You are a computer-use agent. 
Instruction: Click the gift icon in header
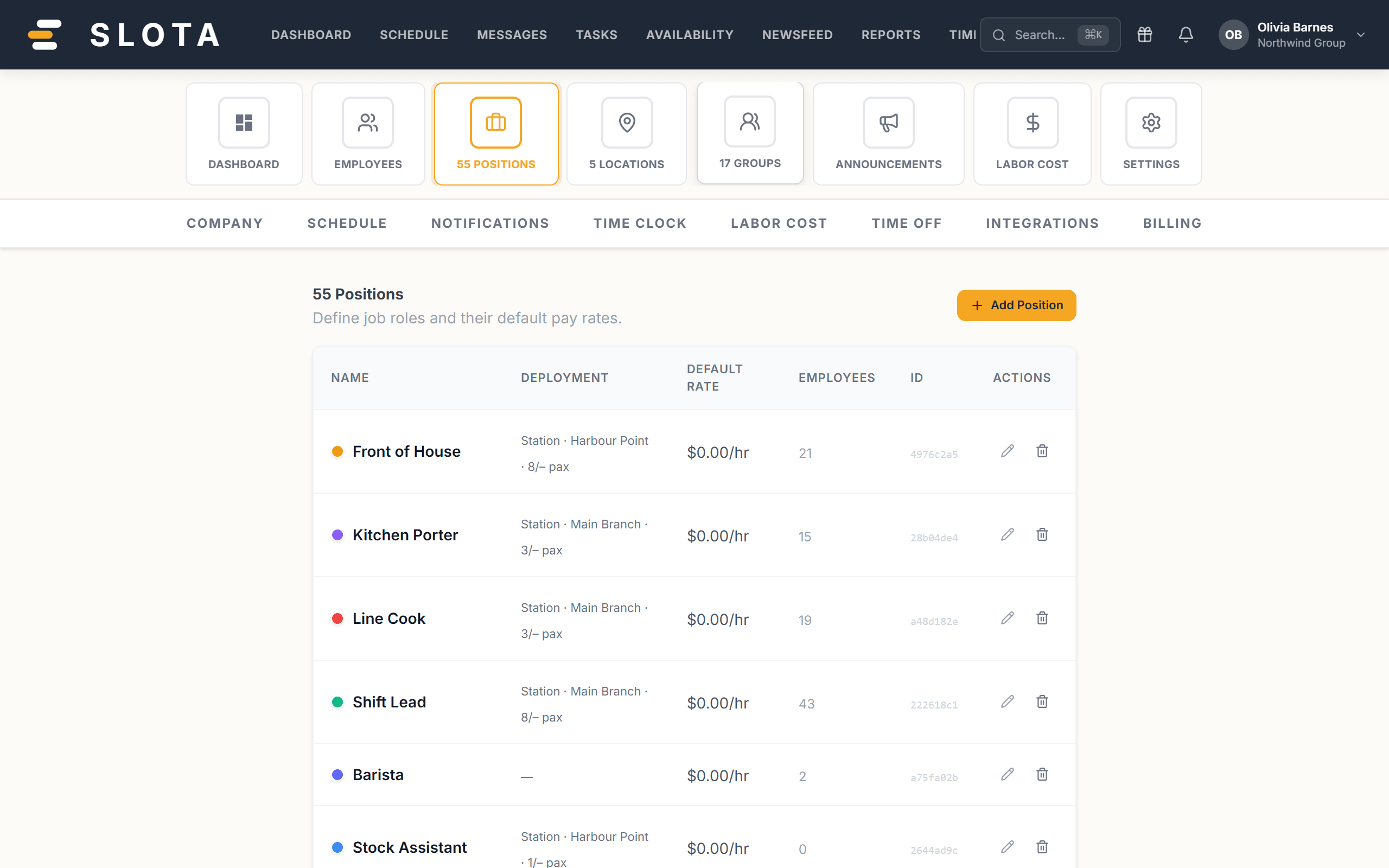point(1144,34)
